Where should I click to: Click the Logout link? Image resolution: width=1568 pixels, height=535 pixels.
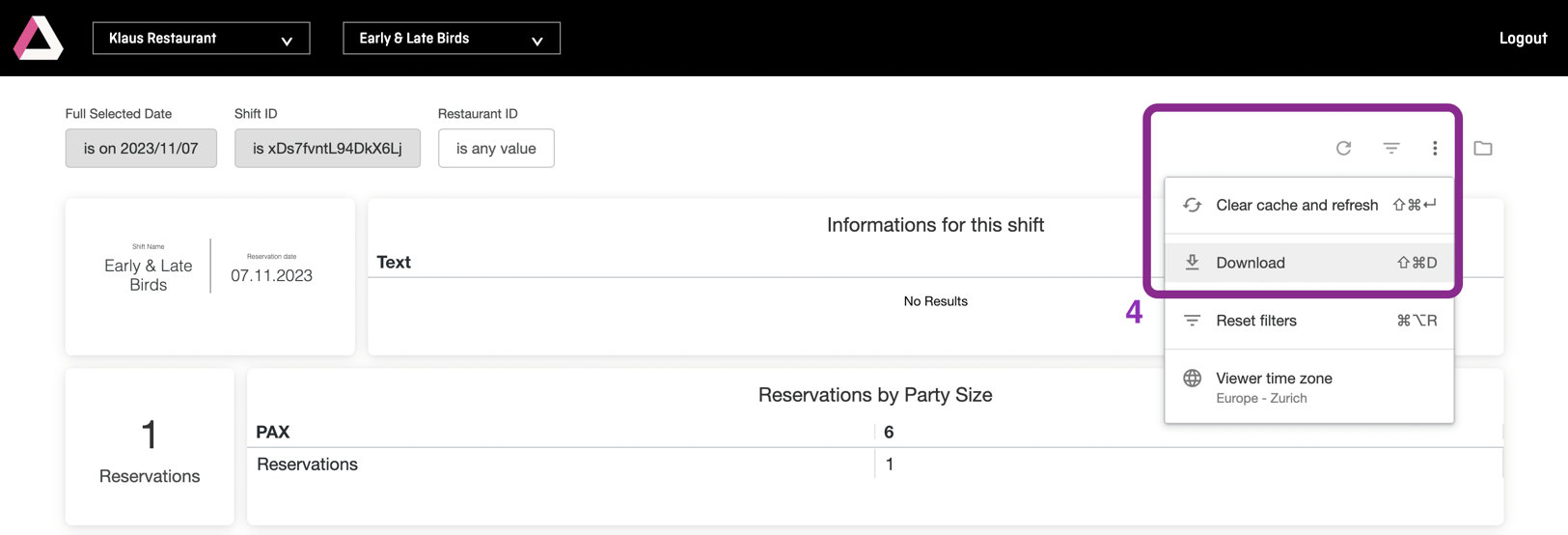(1523, 39)
